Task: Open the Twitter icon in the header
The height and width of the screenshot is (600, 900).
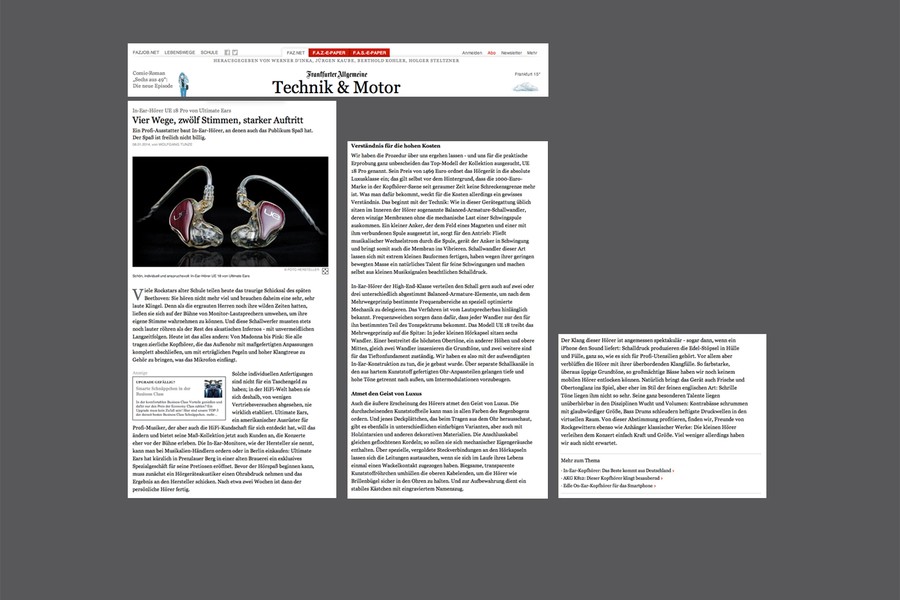Action: pyautogui.click(x=235, y=52)
